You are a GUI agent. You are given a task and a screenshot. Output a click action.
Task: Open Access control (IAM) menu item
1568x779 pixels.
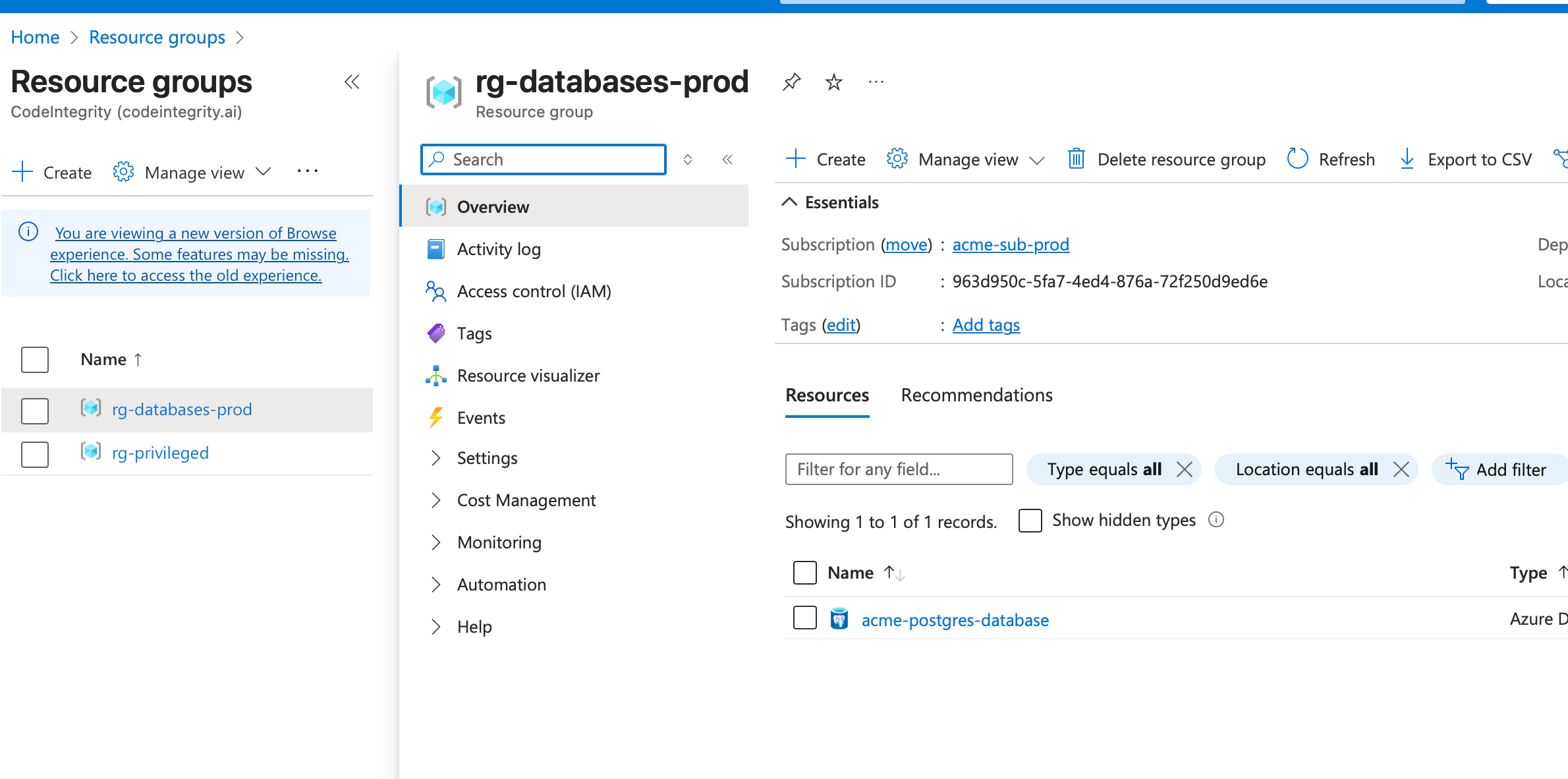[x=534, y=291]
